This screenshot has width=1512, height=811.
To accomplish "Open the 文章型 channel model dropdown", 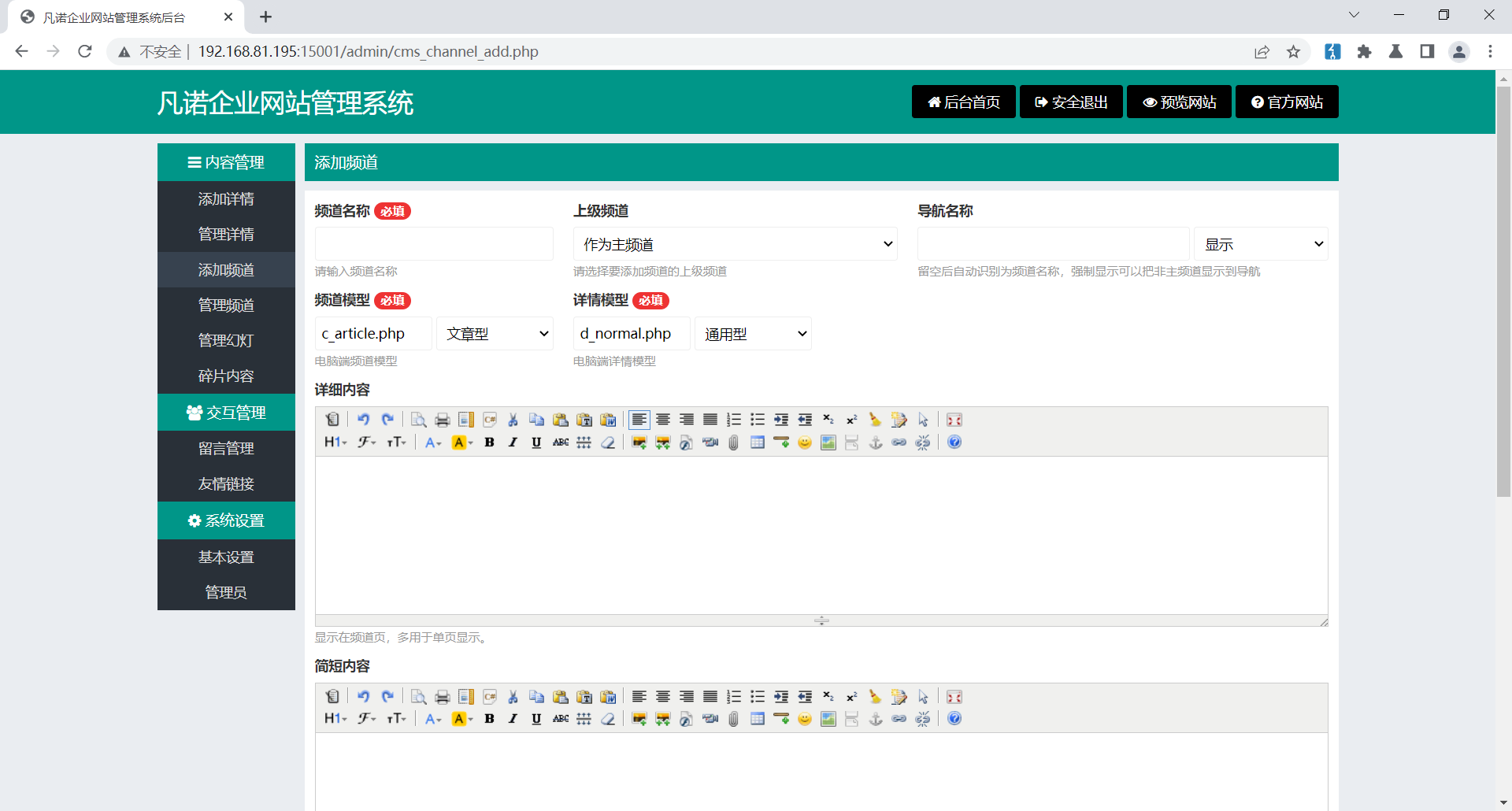I will 495,334.
